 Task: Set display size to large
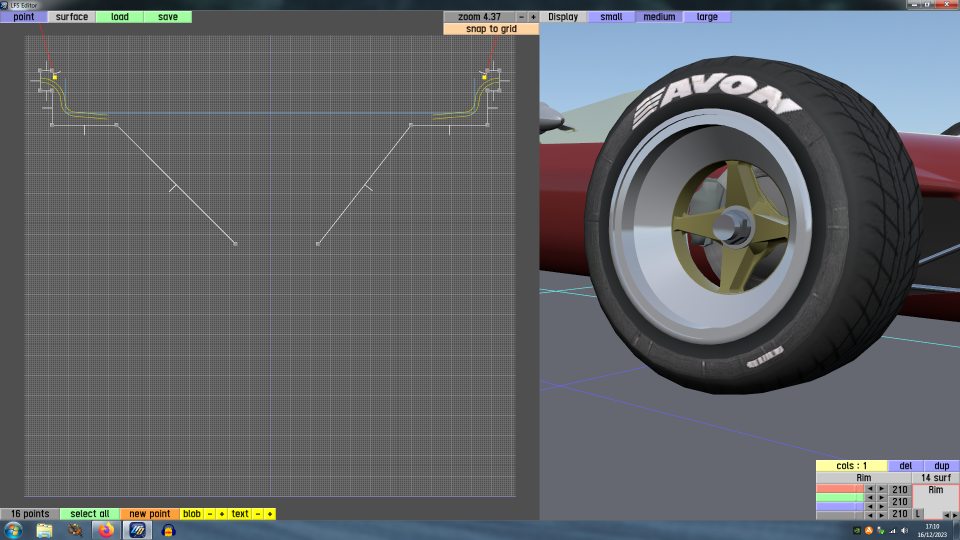[x=707, y=17]
